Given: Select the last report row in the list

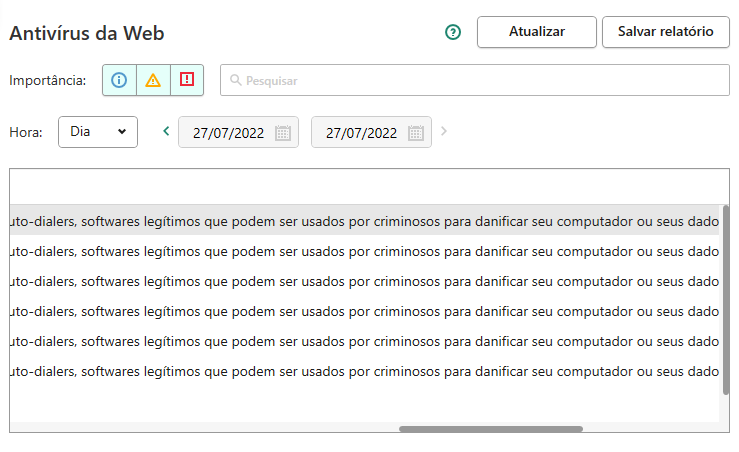Looking at the screenshot, I should pyautogui.click(x=364, y=371).
